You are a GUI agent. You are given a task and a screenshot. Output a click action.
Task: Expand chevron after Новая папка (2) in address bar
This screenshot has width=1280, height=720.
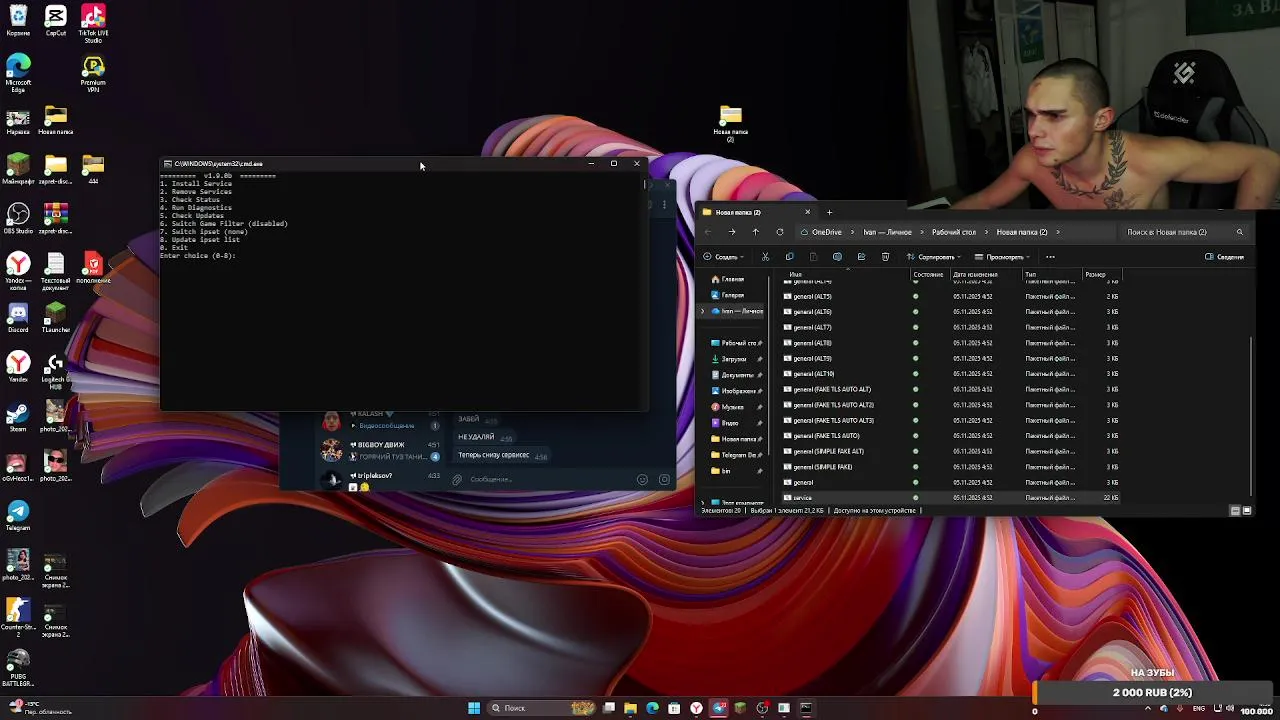pos(1057,232)
